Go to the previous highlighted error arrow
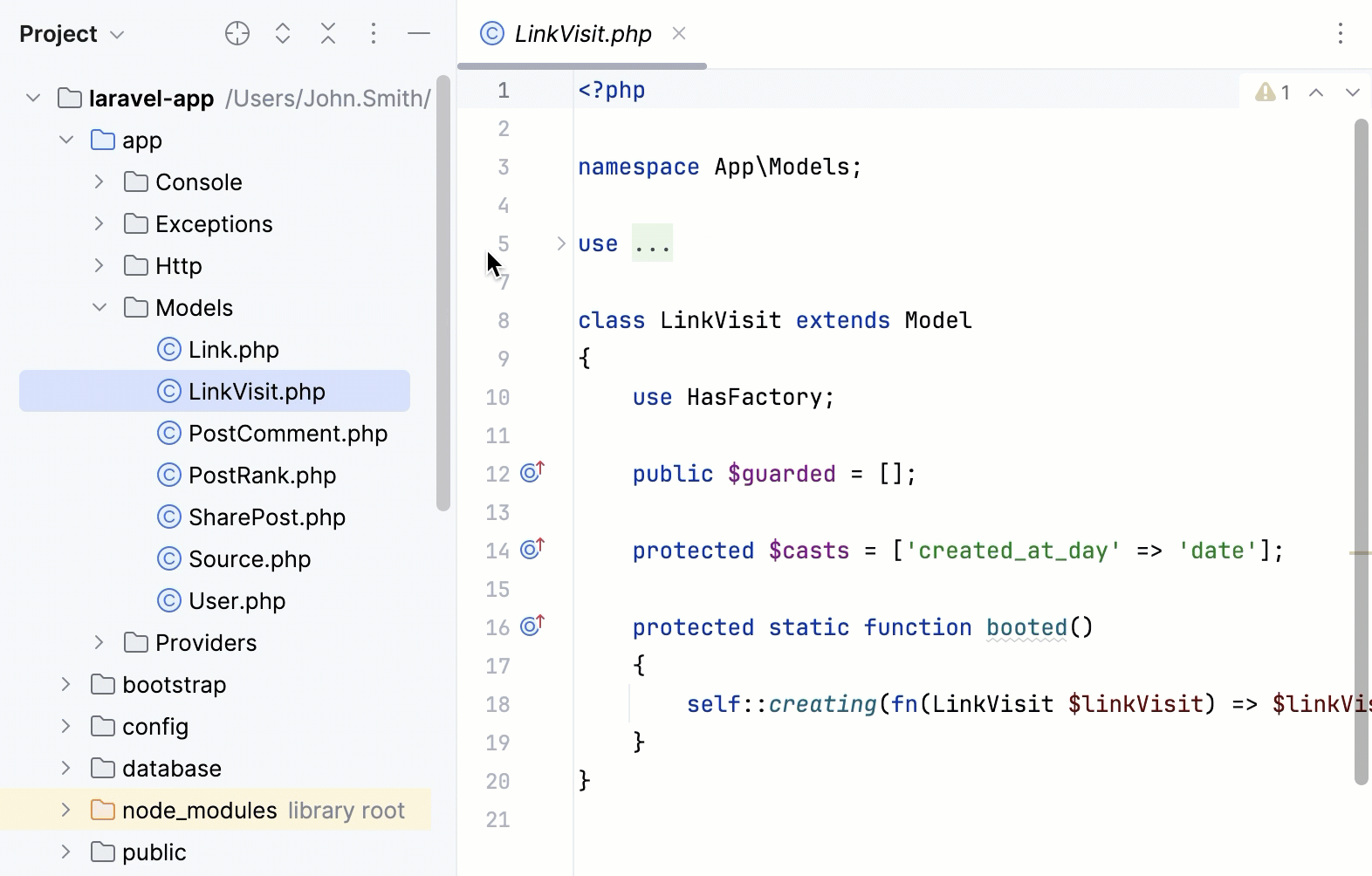The image size is (1372, 876). coord(1316,92)
